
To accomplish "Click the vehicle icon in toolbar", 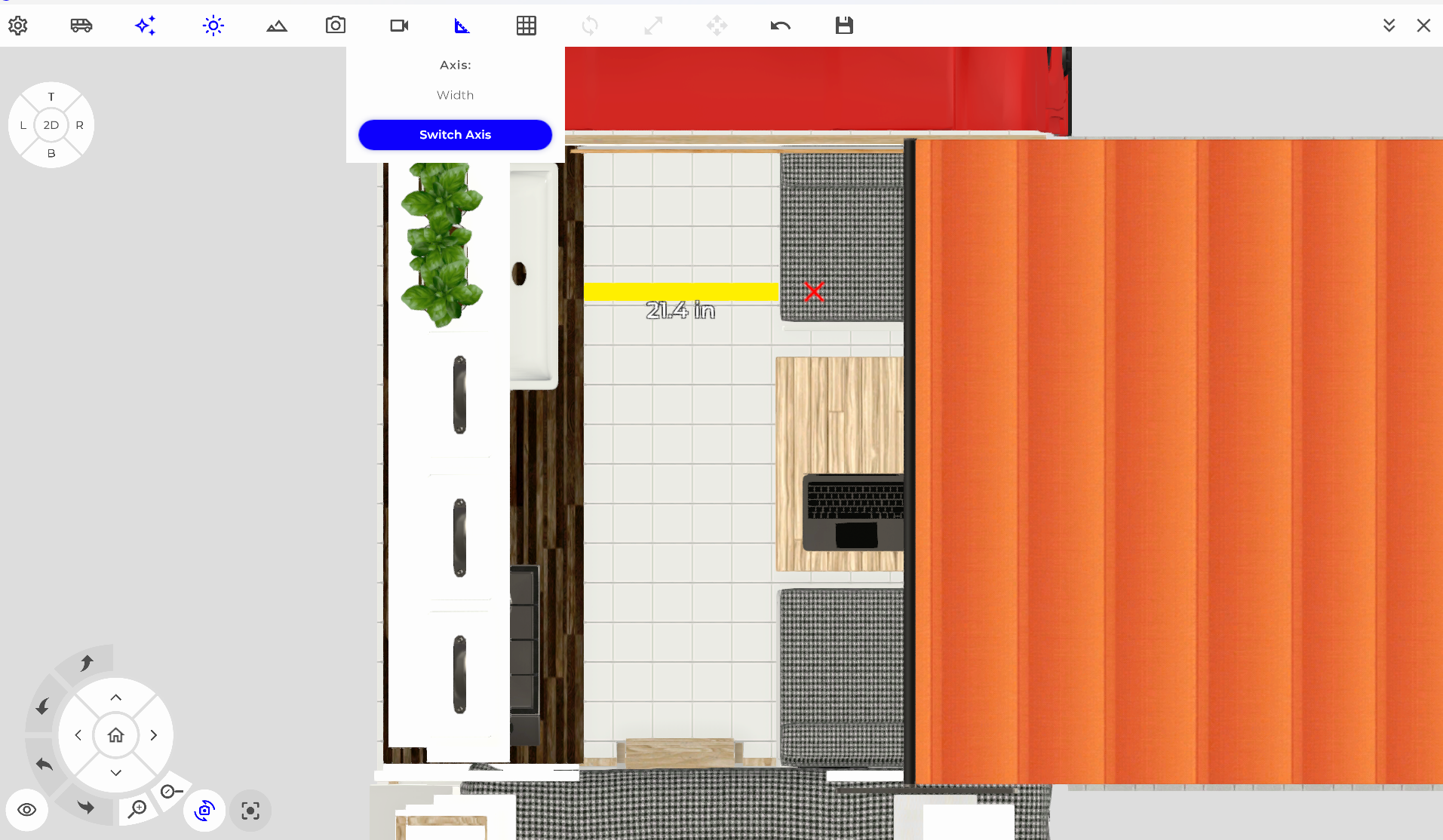I will (x=81, y=26).
